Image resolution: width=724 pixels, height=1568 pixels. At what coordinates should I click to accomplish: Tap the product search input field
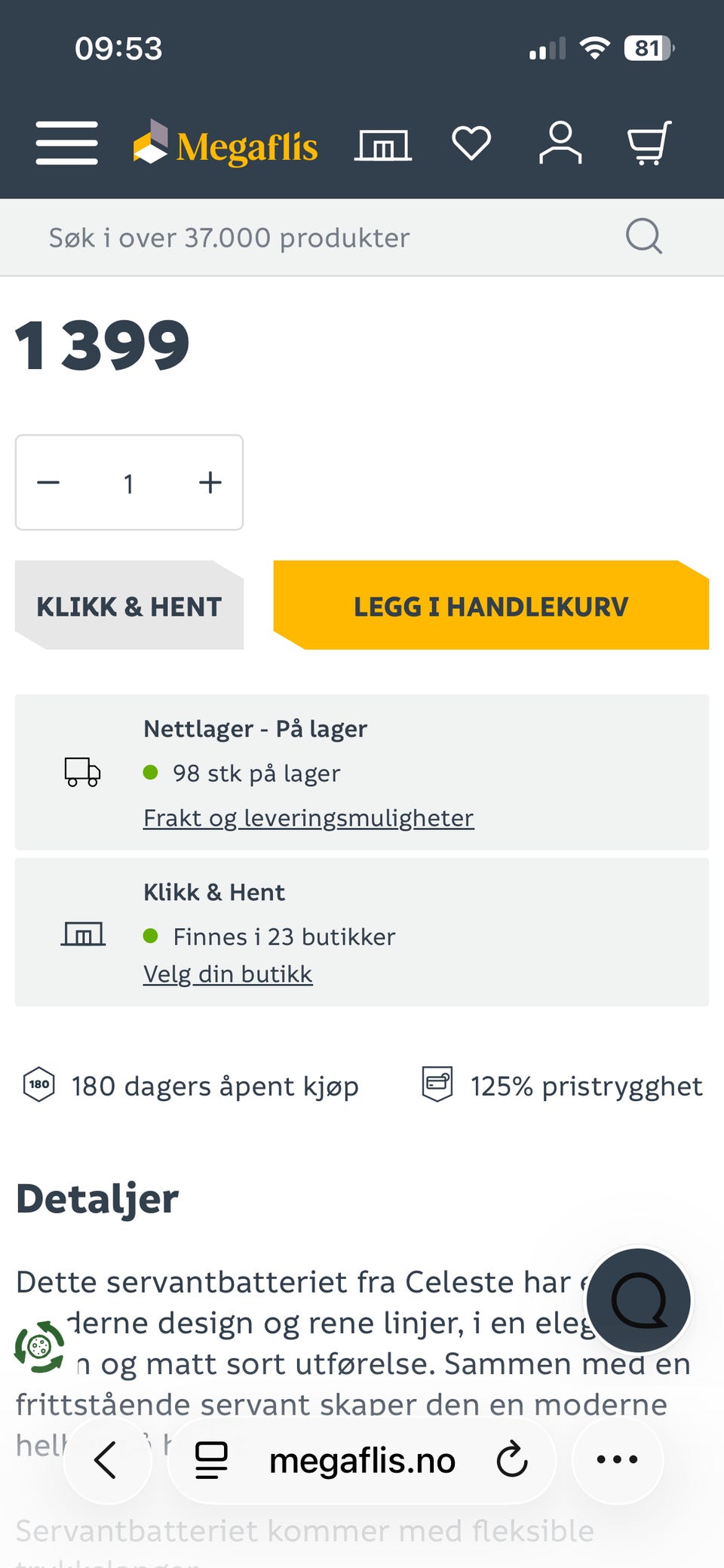click(302, 236)
